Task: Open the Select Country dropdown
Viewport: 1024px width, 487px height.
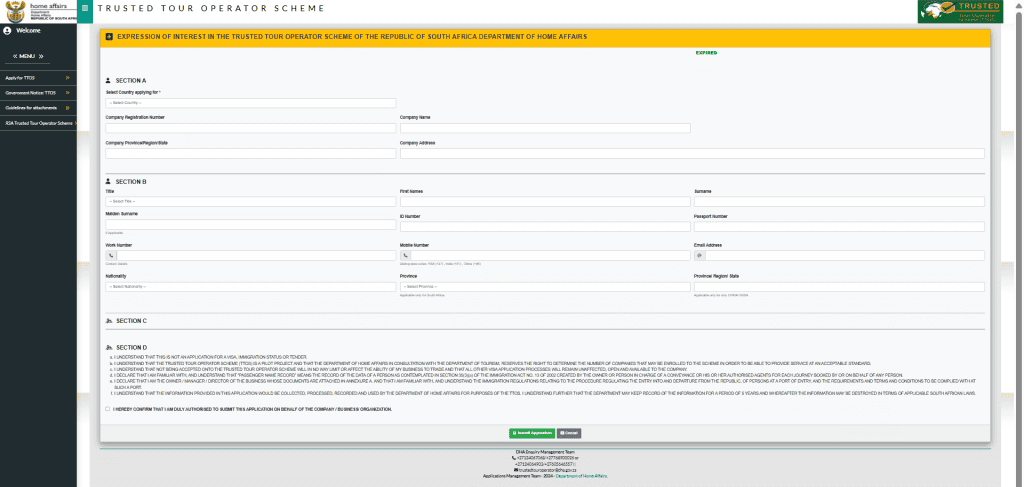Action: [x=250, y=103]
